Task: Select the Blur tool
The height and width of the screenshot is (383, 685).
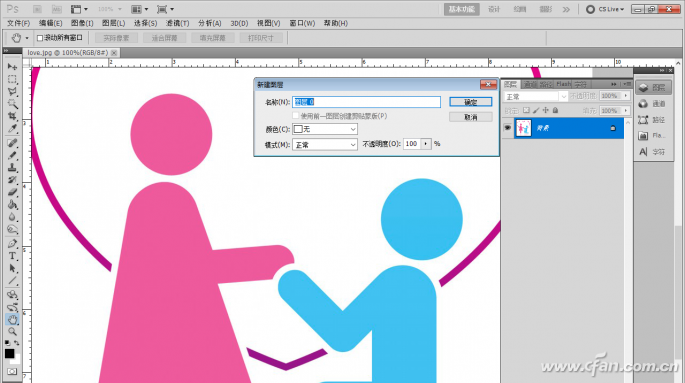Action: tap(12, 217)
